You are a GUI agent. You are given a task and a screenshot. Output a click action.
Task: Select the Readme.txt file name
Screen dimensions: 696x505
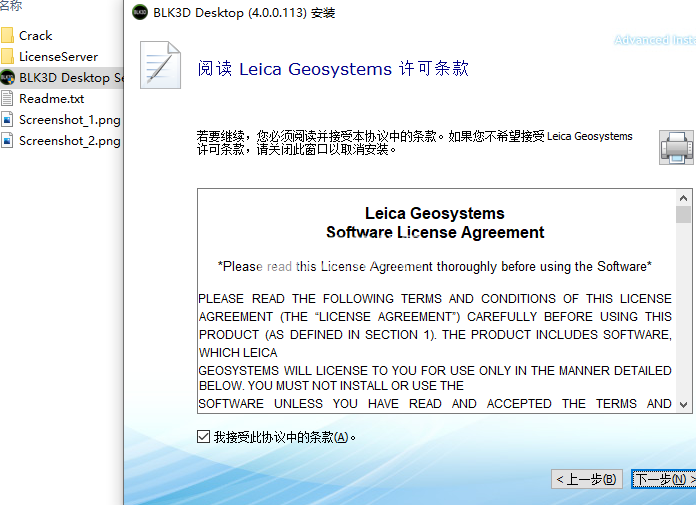(51, 99)
